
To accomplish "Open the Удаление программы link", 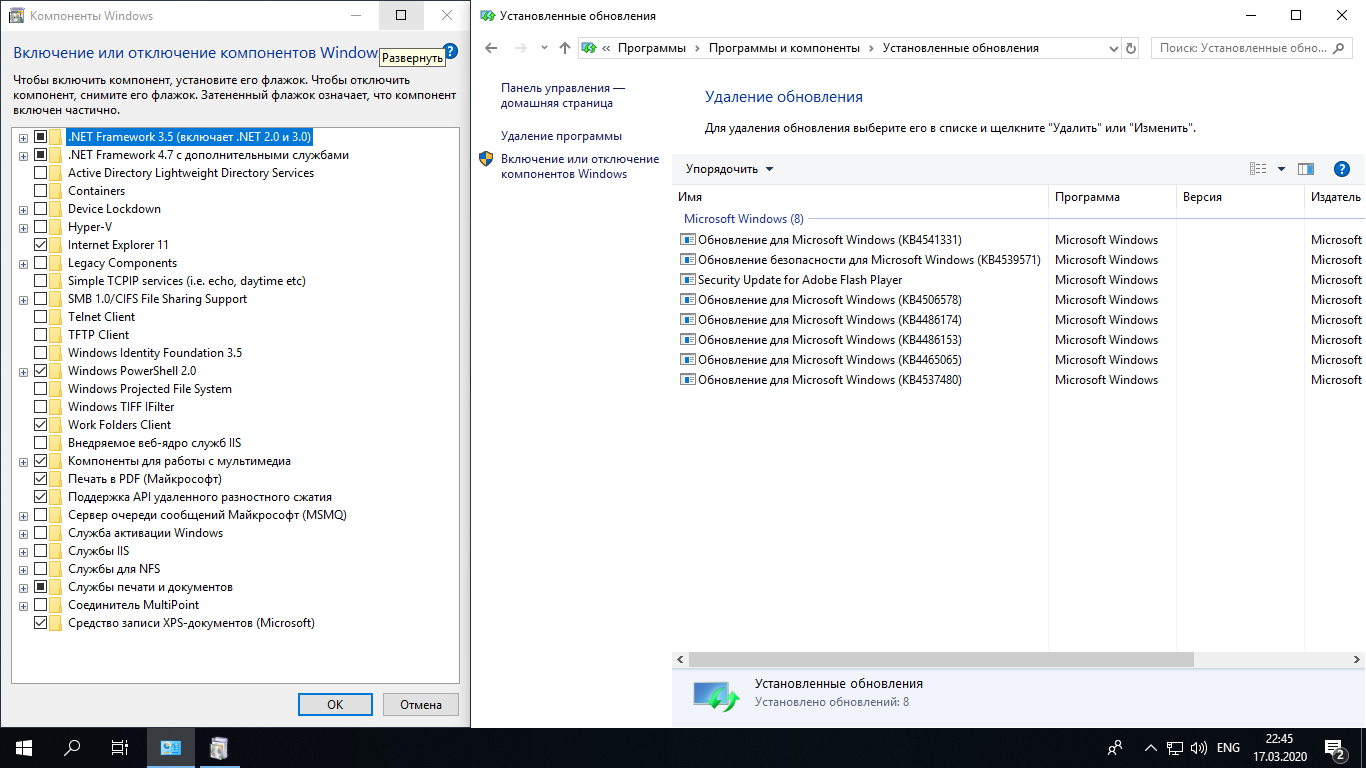I will [x=561, y=136].
